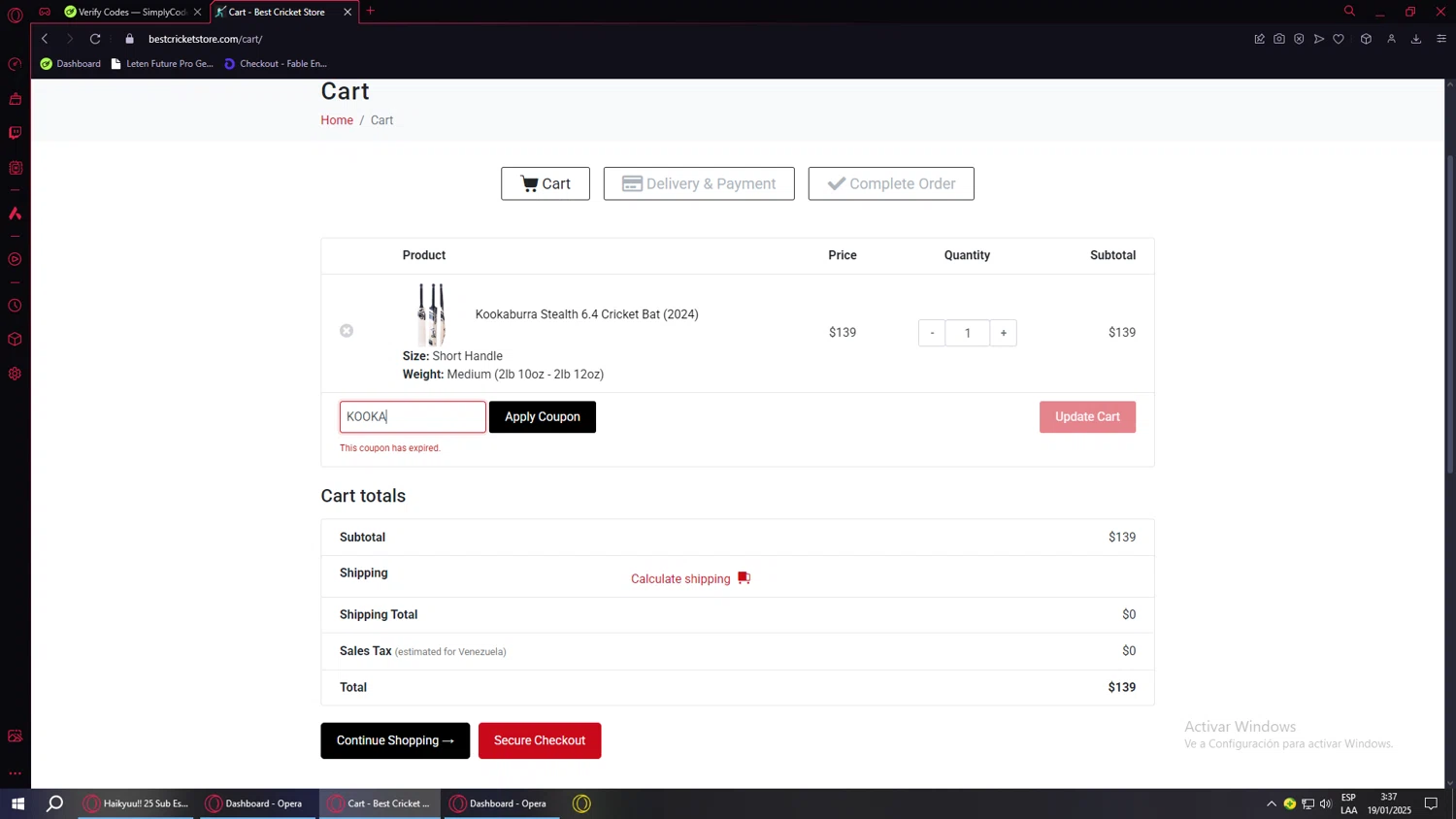
Task: Click the address bar URL
Action: [x=206, y=39]
